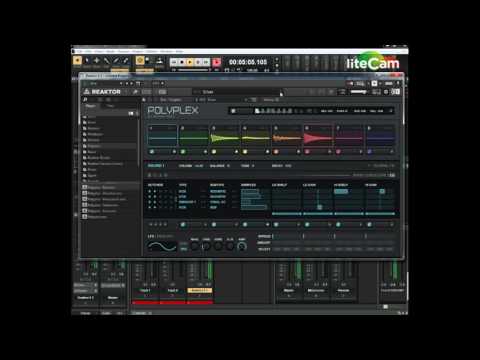The image size is (480, 360).
Task: Toggle the yellow round button under slot 4
Action: click(x=245, y=152)
